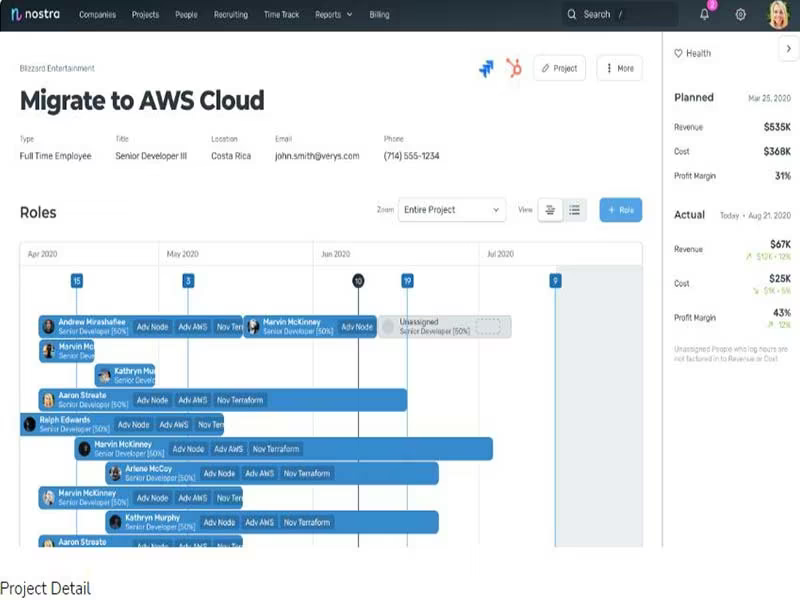
Task: Click the edit Project button
Action: coord(560,68)
